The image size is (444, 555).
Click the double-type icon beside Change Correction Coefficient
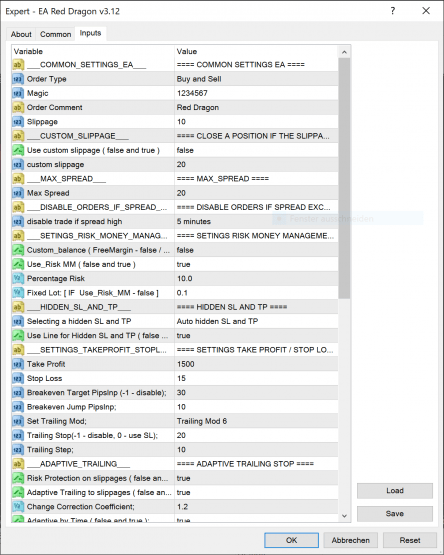pos(18,507)
